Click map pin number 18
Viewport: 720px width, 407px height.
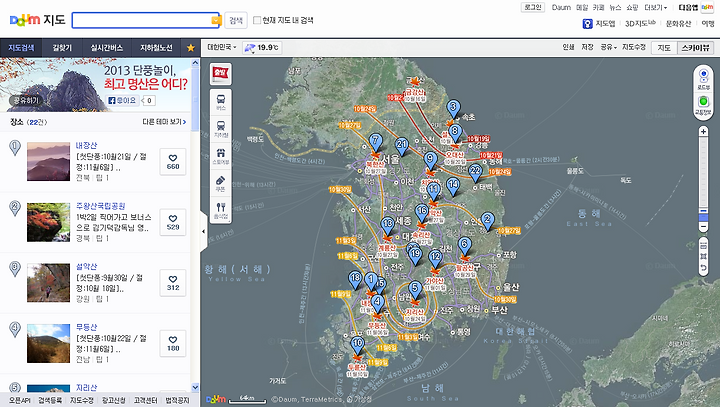[x=355, y=279]
